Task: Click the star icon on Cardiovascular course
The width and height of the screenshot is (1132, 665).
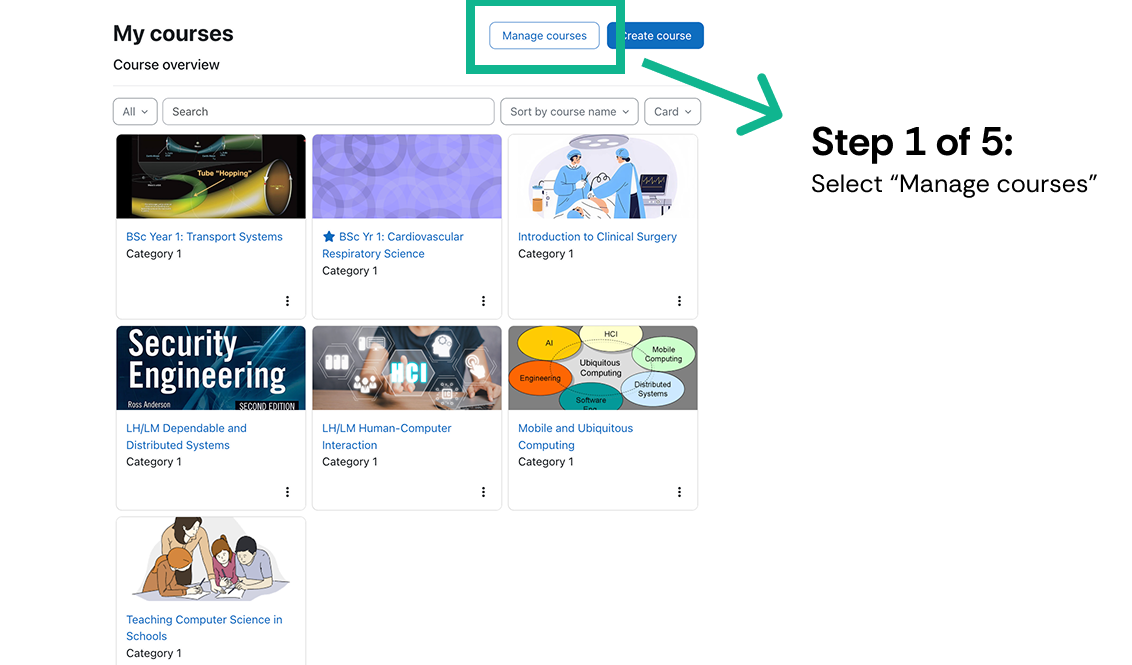Action: (328, 237)
